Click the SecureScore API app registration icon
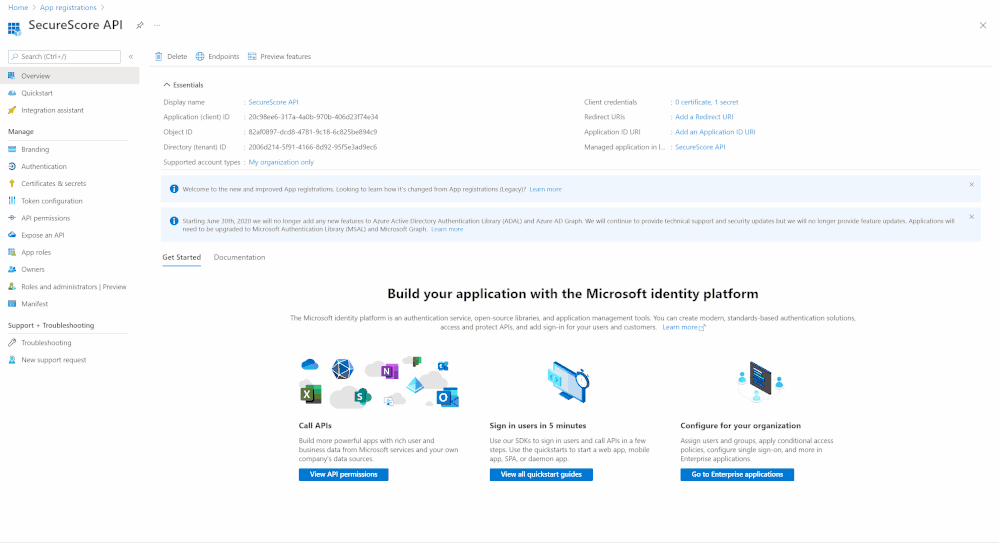999x543 pixels. coord(14,29)
